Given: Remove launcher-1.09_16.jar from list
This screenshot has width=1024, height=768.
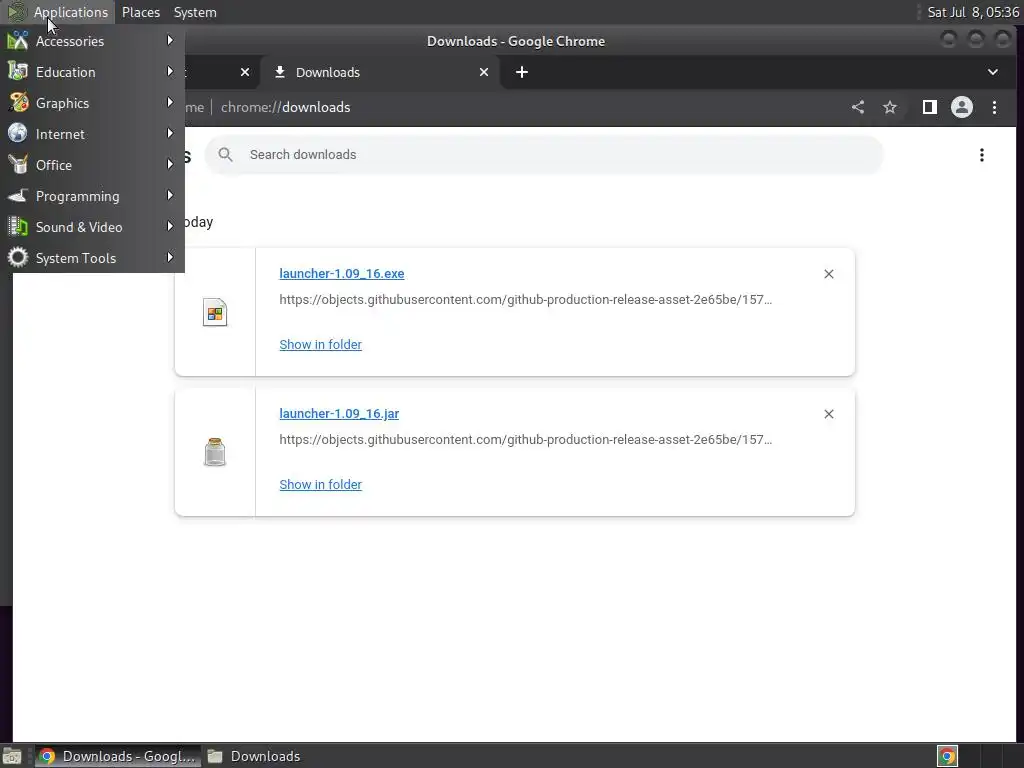Looking at the screenshot, I should click(x=829, y=414).
